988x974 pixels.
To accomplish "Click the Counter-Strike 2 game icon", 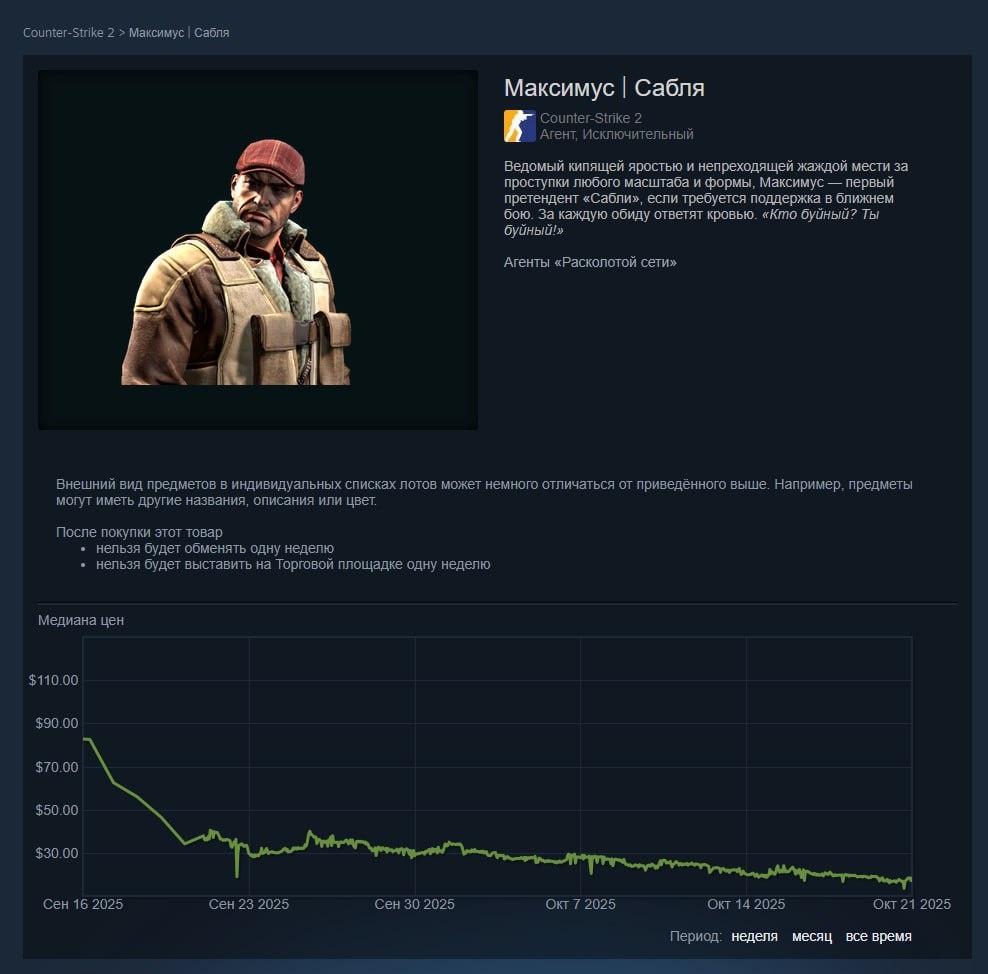I will click(x=519, y=126).
